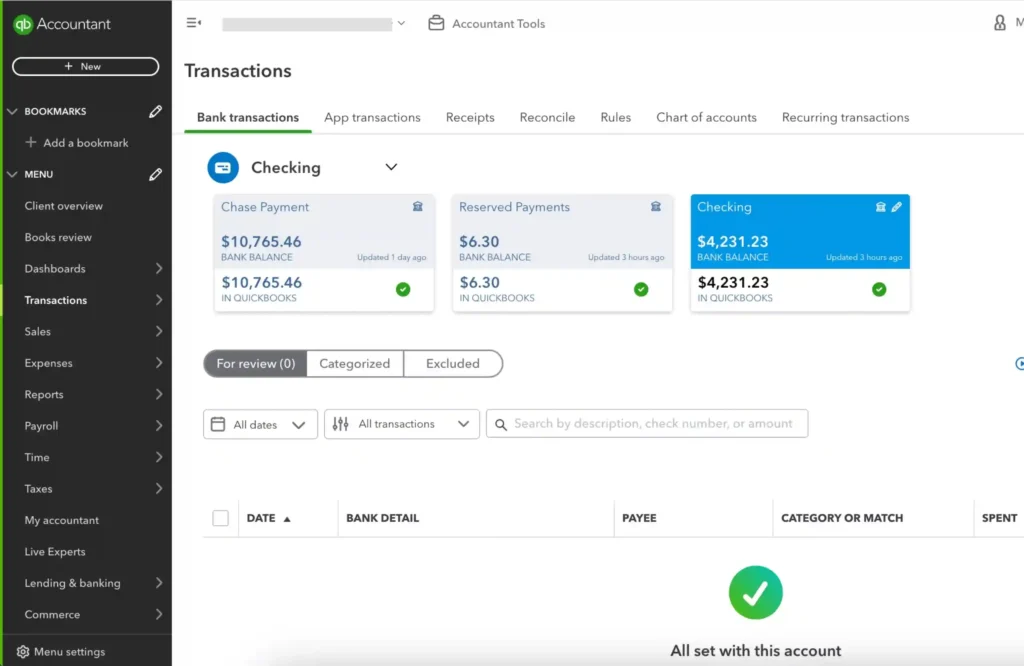The height and width of the screenshot is (666, 1024).
Task: Expand the Reports submenu arrow
Action: click(x=159, y=394)
